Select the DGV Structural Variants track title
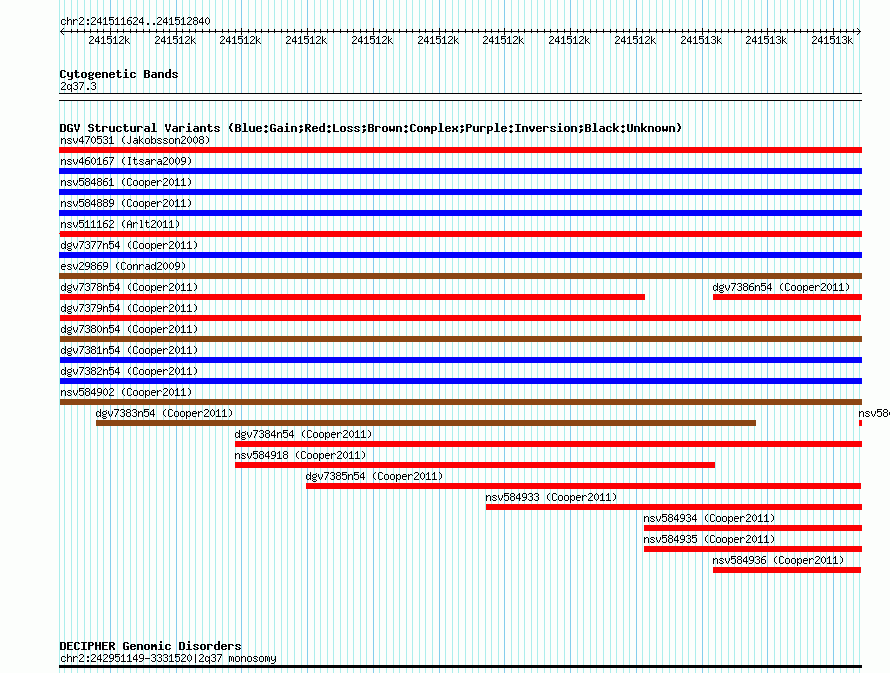Screen dimensions: 890x673 pyautogui.click(x=370, y=128)
